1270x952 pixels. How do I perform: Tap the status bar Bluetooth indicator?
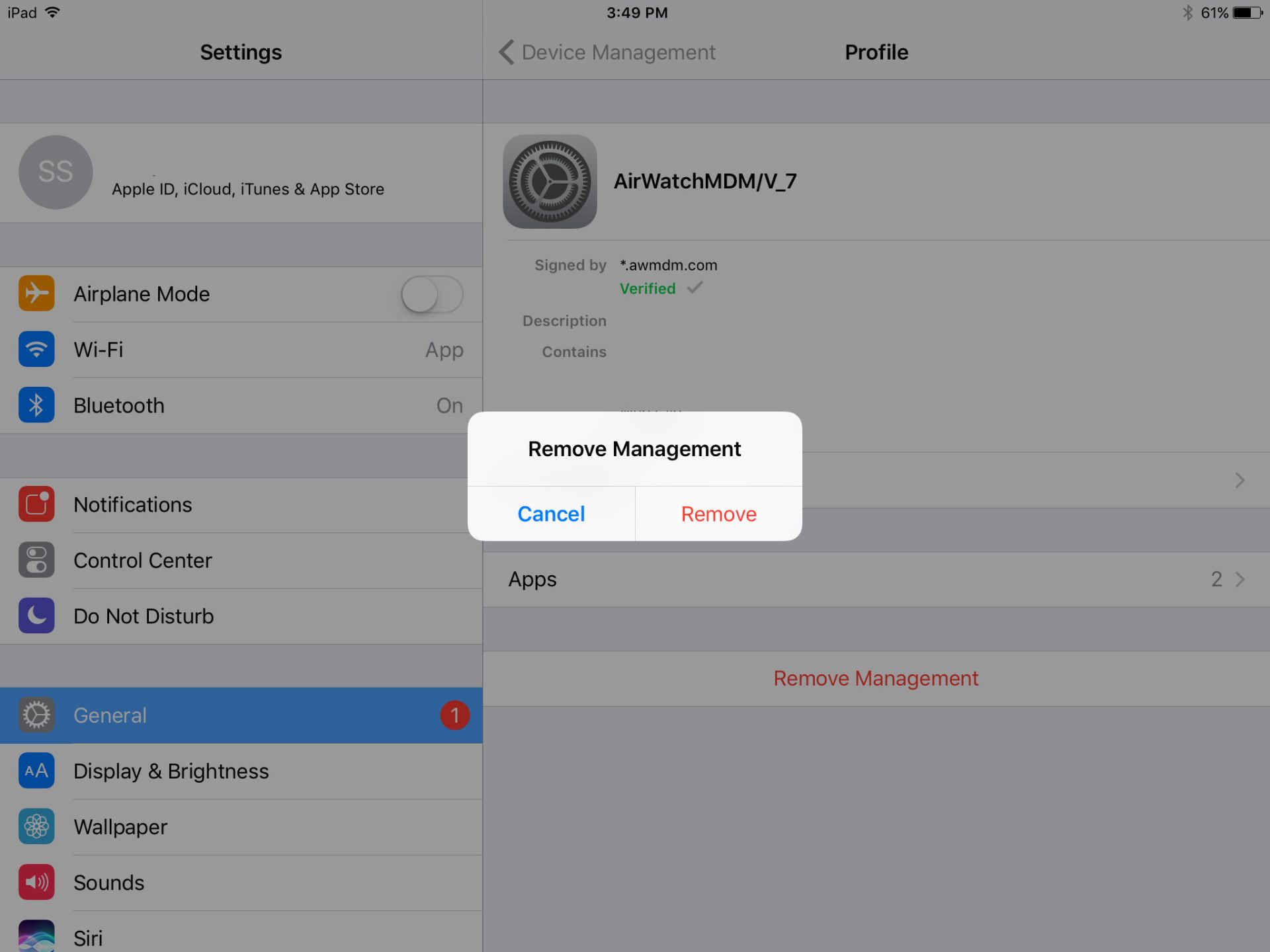coord(1187,13)
